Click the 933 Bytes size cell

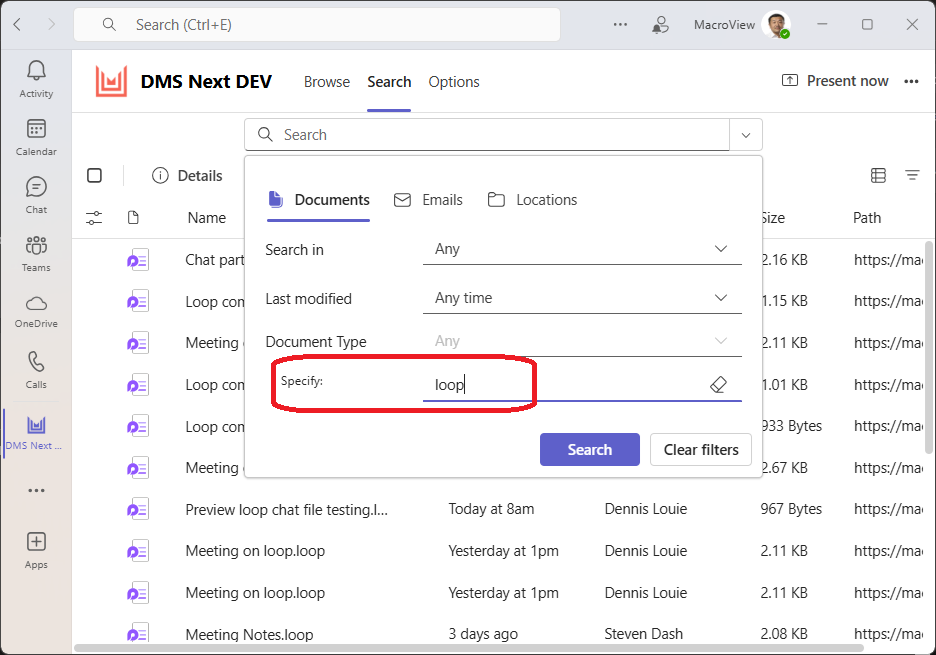(x=792, y=426)
